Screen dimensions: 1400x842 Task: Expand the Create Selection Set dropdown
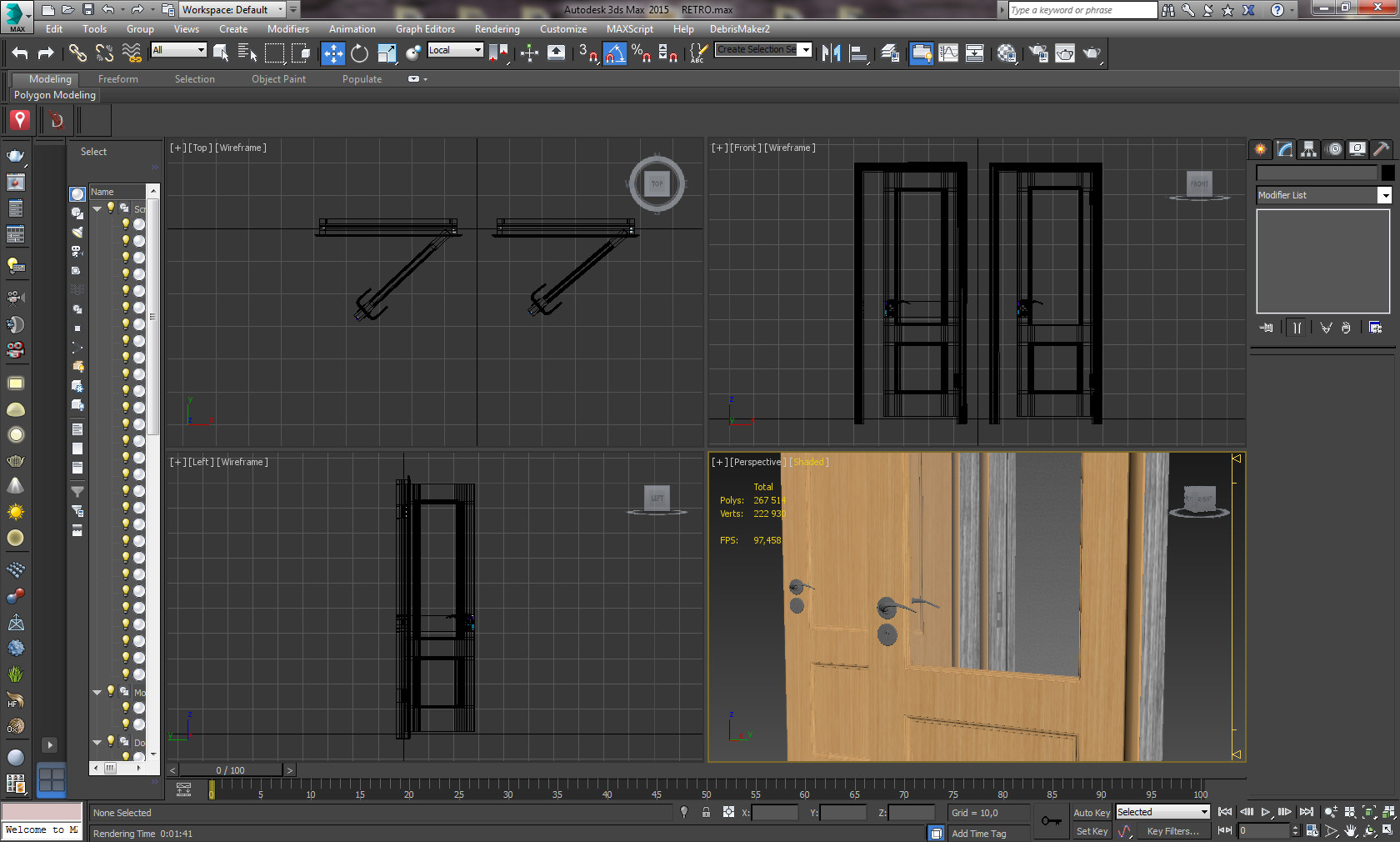click(805, 50)
